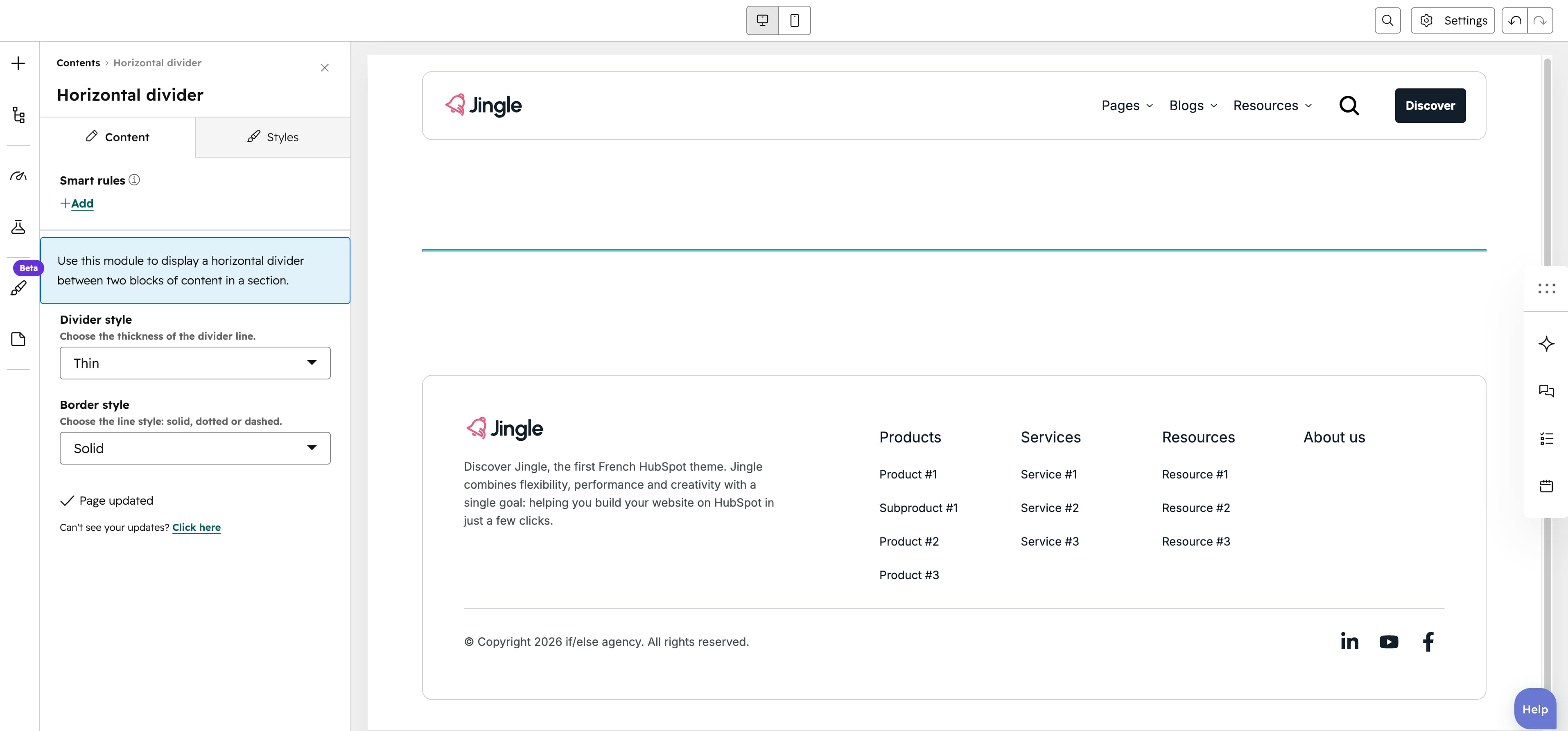This screenshot has width=1568, height=731.
Task: Open the Beta brush styling tool
Action: click(18, 288)
